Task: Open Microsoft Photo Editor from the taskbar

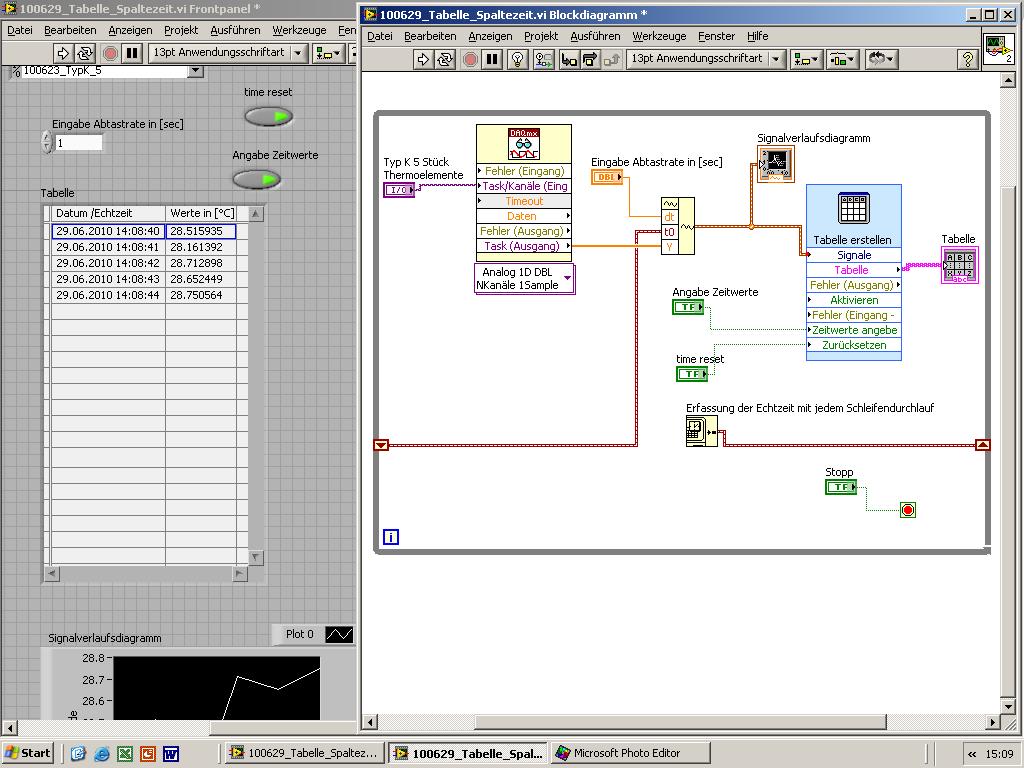Action: pos(630,753)
